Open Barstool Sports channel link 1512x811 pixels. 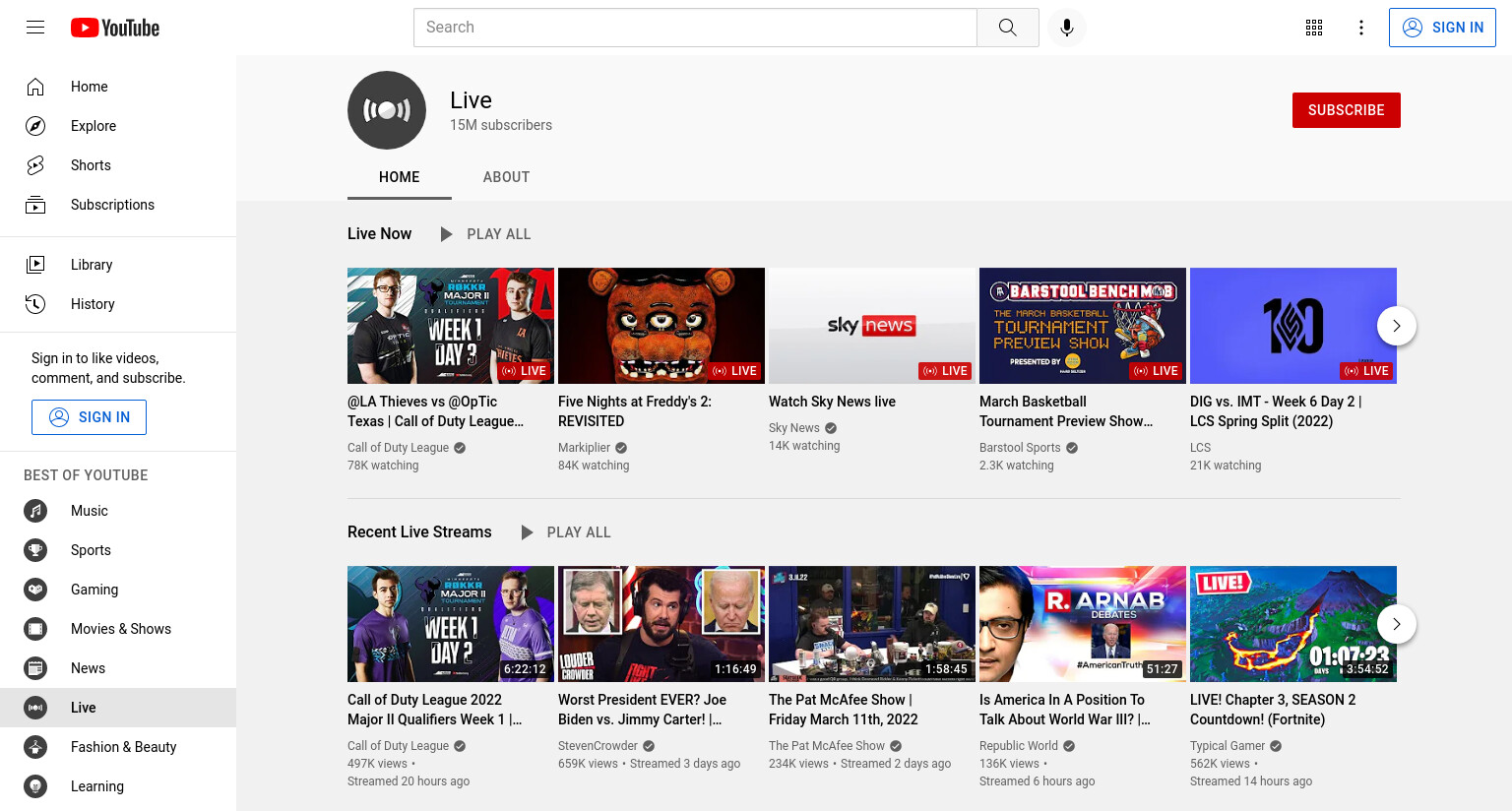[1020, 448]
